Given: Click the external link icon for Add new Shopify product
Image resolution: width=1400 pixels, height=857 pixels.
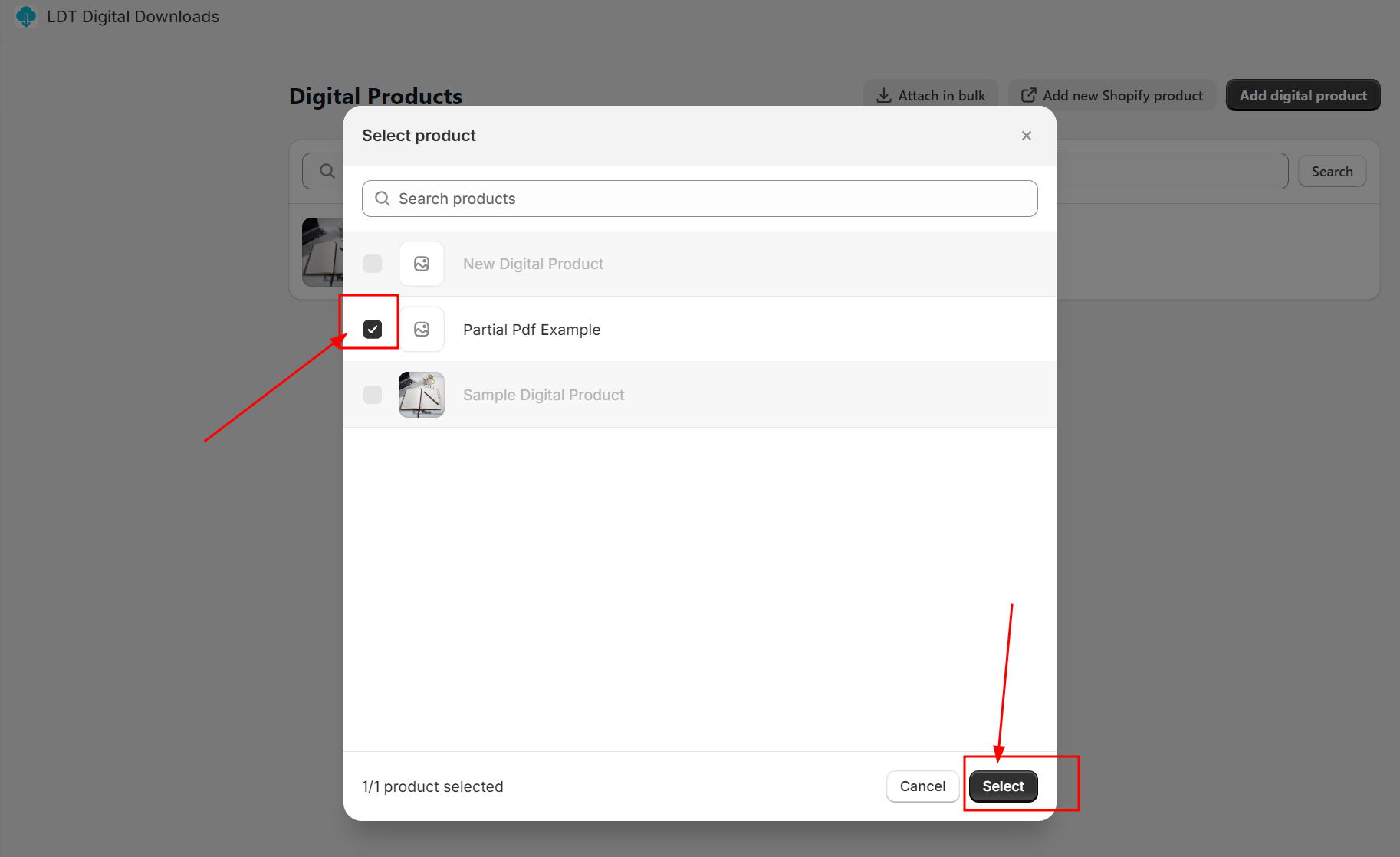Looking at the screenshot, I should point(1028,96).
